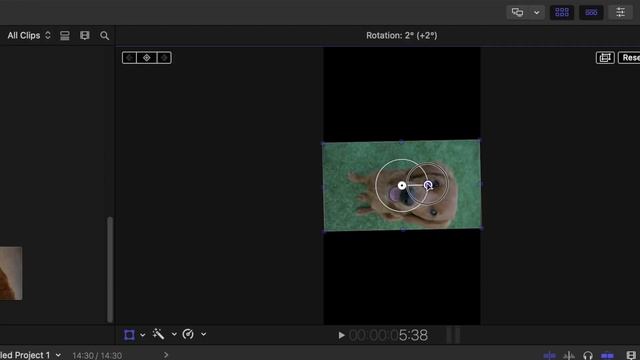
Task: Open the retime options chevron
Action: 203,335
